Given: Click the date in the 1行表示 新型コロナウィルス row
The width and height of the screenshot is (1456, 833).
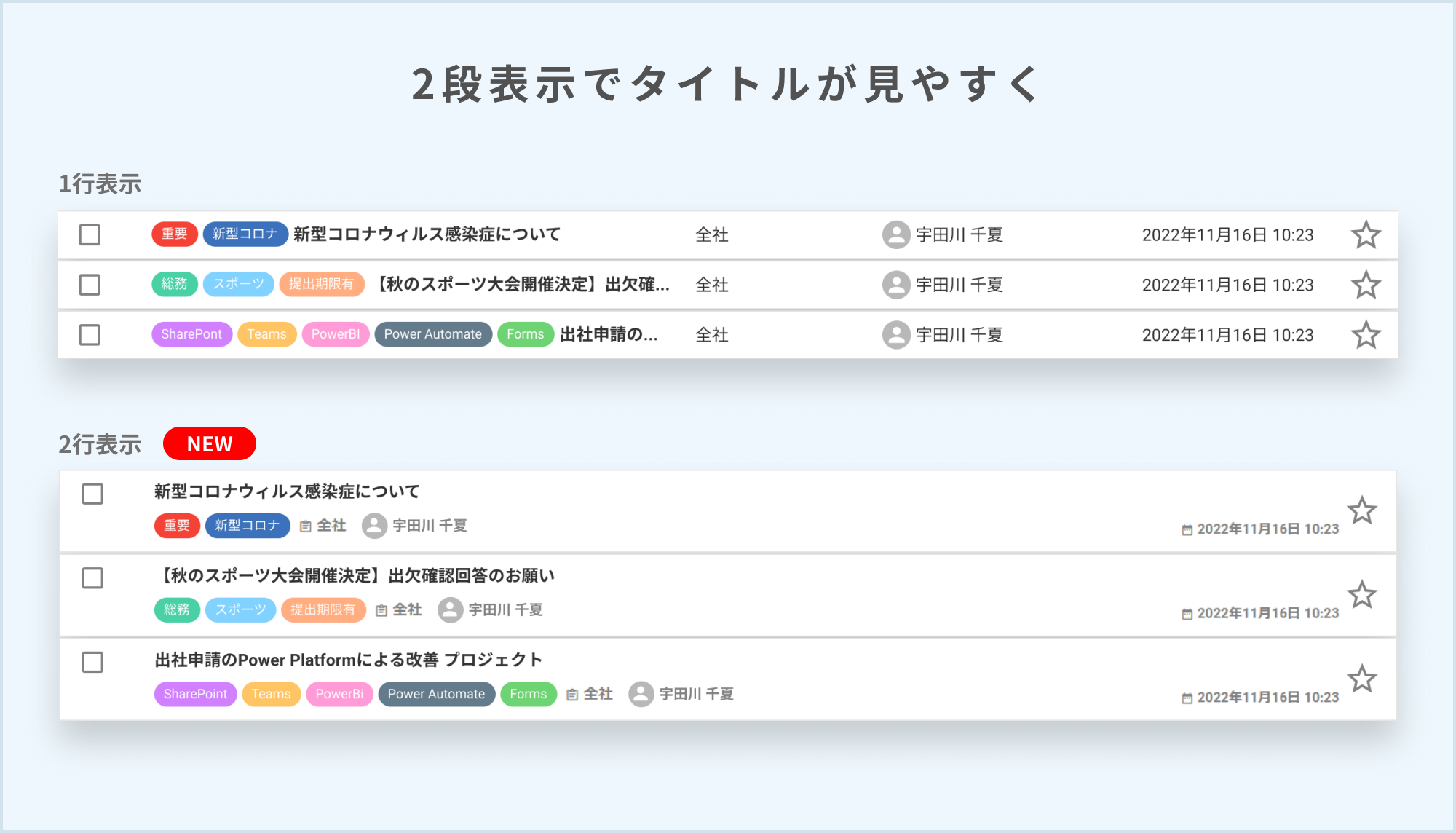Looking at the screenshot, I should click(1228, 234).
